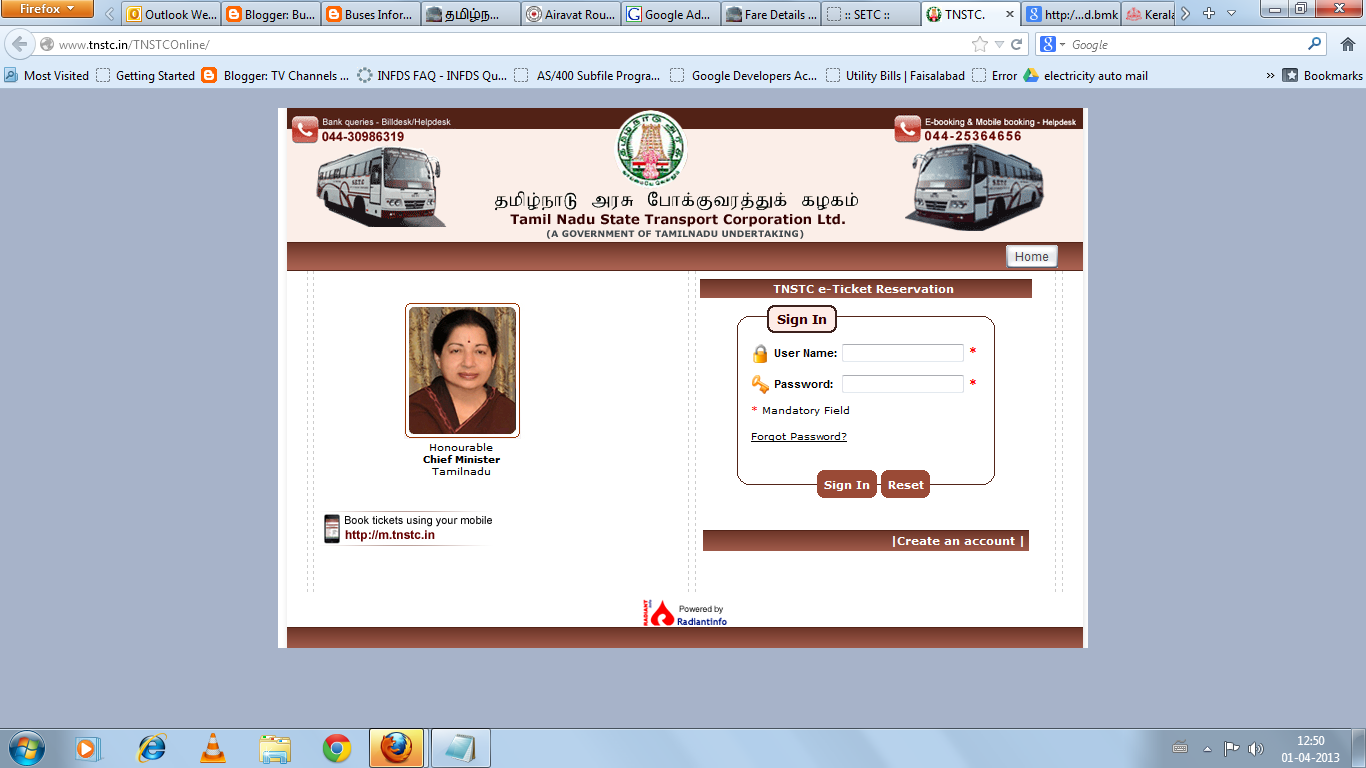This screenshot has height=768, width=1366.
Task: Click inside the User Name field
Action: point(902,352)
